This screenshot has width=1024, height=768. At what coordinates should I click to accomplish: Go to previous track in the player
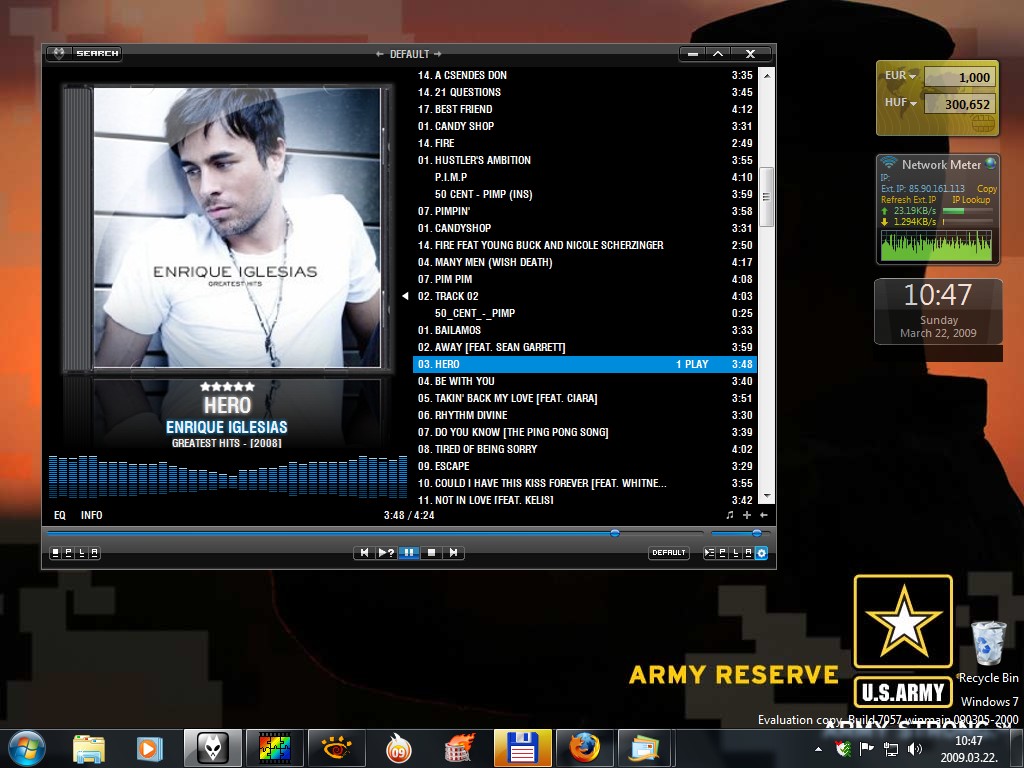364,552
